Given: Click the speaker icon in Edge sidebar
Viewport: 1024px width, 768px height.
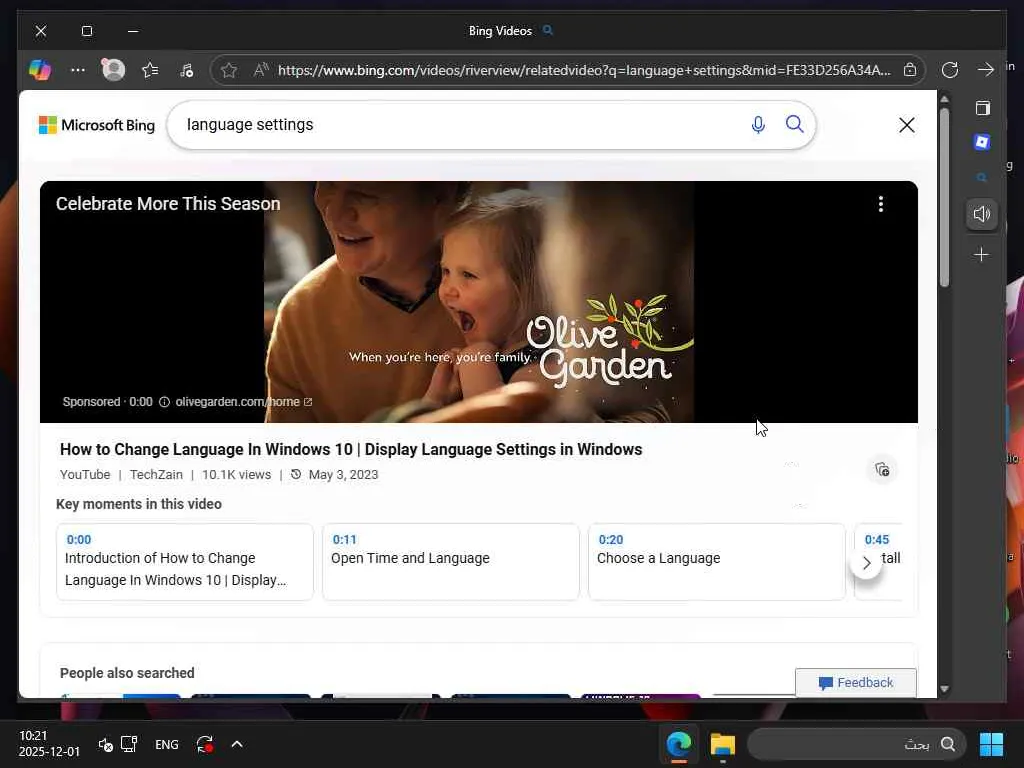Looking at the screenshot, I should [x=982, y=214].
